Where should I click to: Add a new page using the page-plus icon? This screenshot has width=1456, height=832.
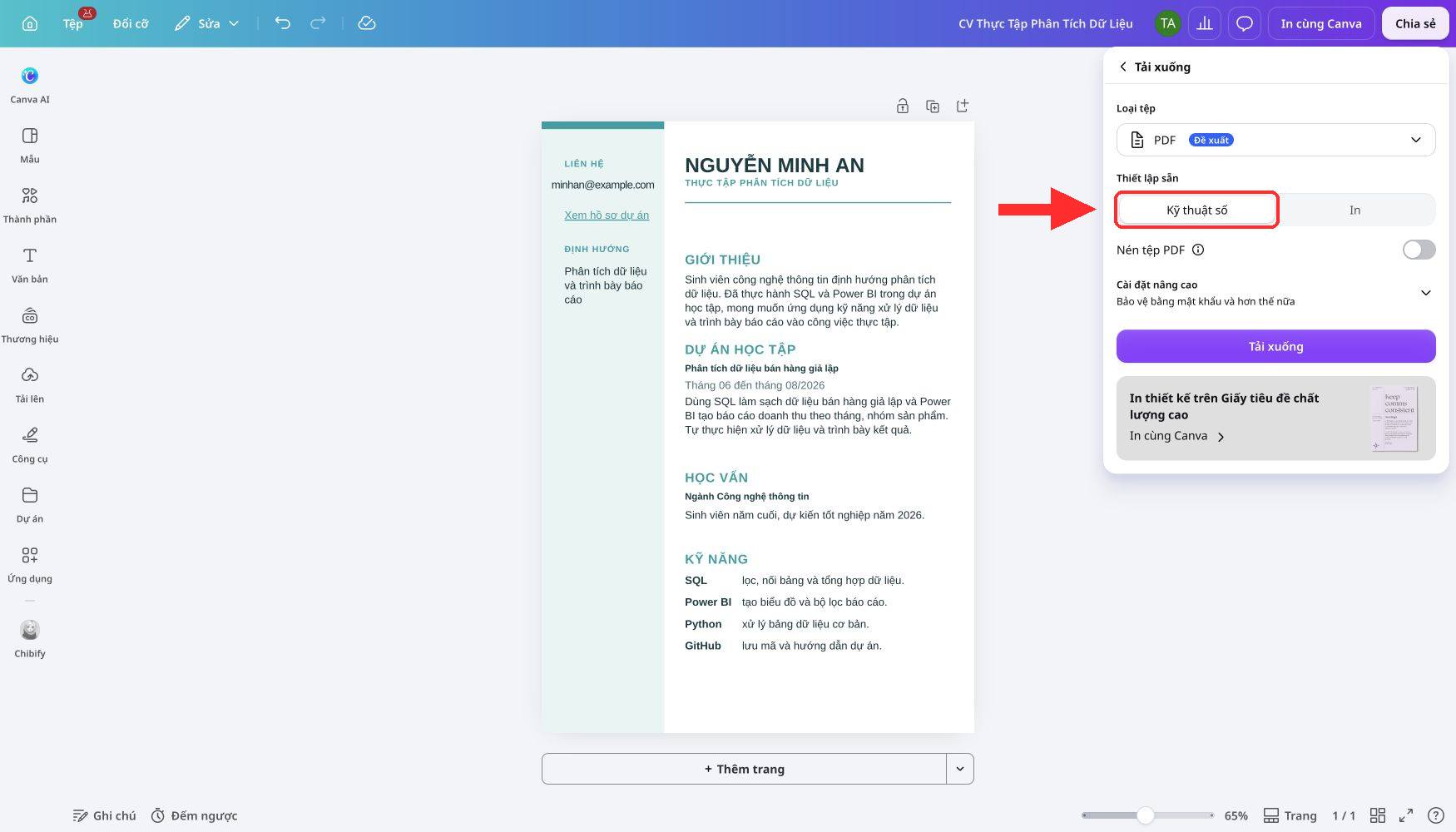click(x=963, y=106)
